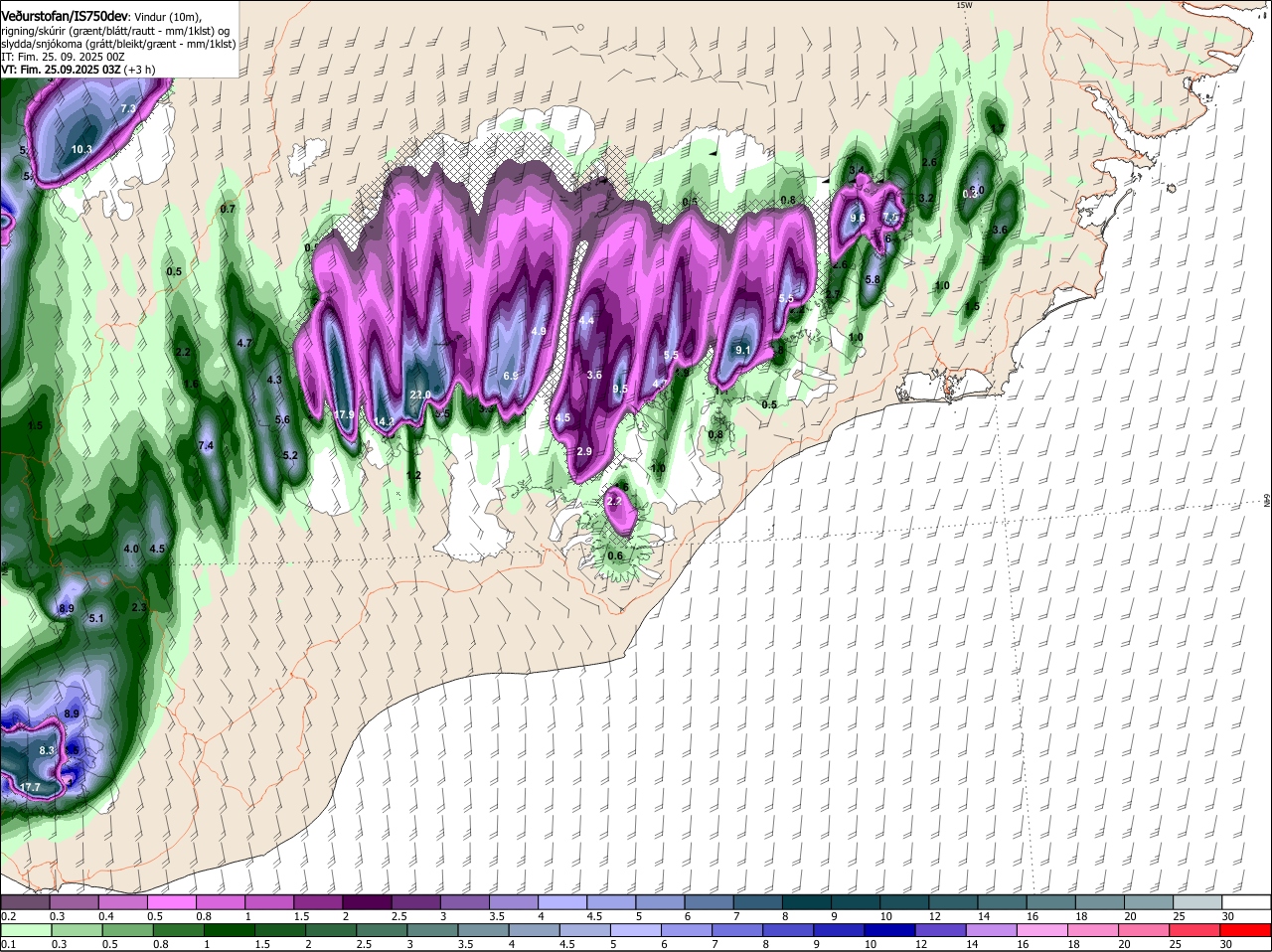This screenshot has width=1272, height=952.
Task: Select the dark mauve snow swatch labeled 0.2
Action: pos(24,901)
